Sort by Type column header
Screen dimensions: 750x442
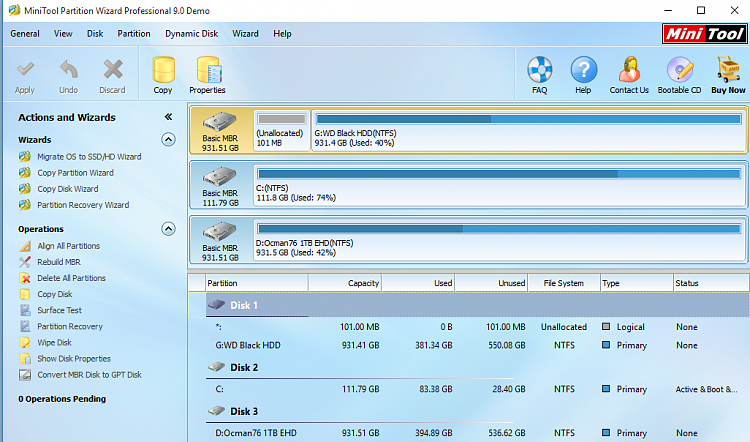point(637,283)
